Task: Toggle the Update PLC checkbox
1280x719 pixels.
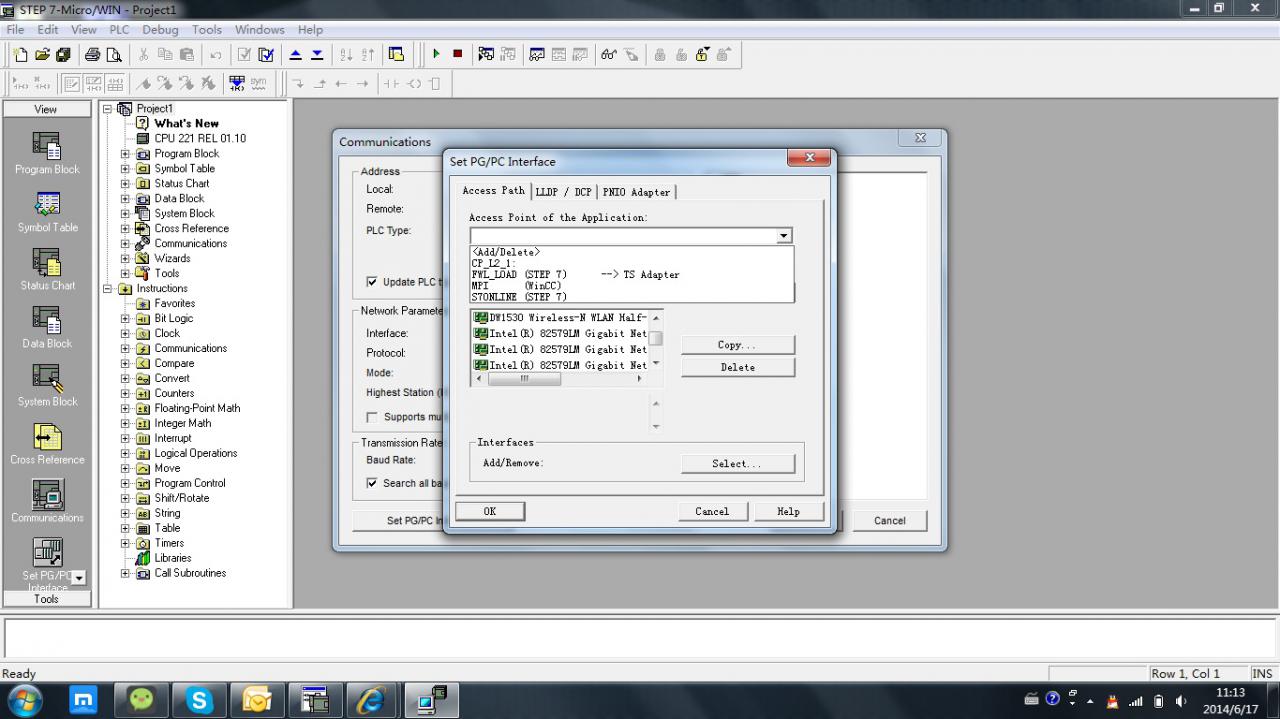Action: coord(372,282)
